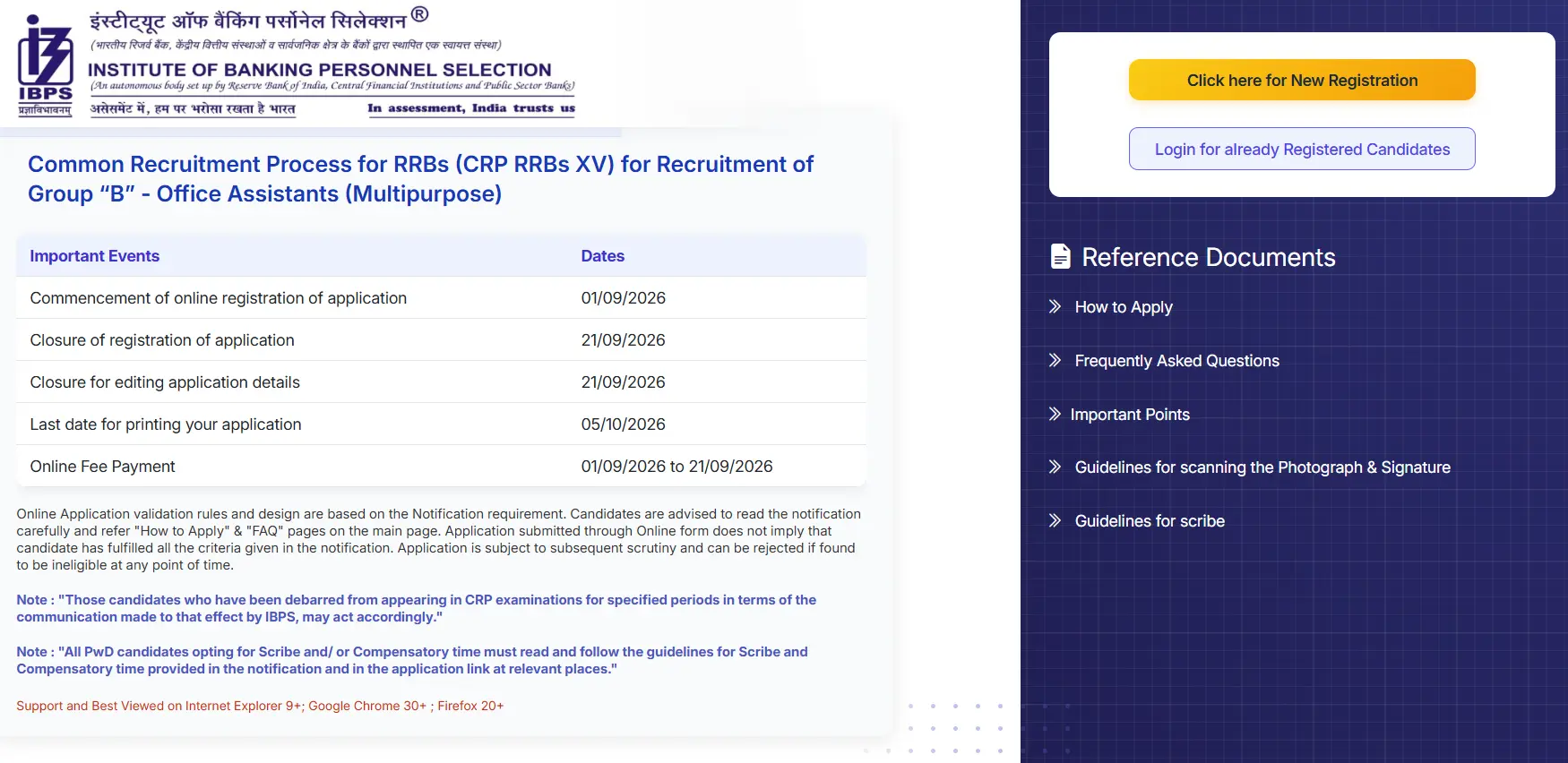Open the Frequently Asked Questions link

click(1176, 361)
